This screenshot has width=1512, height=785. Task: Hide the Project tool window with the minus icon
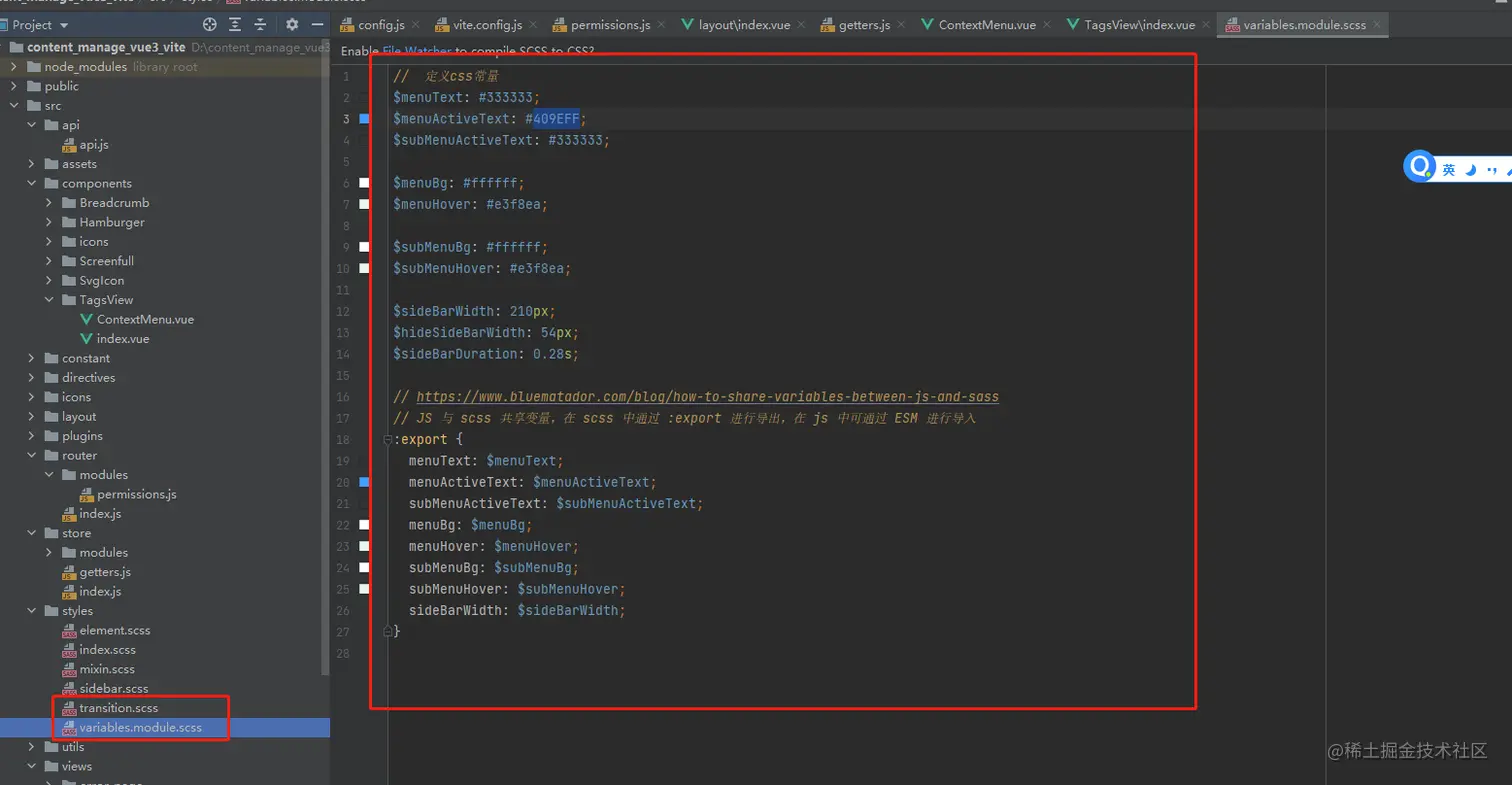(x=317, y=24)
